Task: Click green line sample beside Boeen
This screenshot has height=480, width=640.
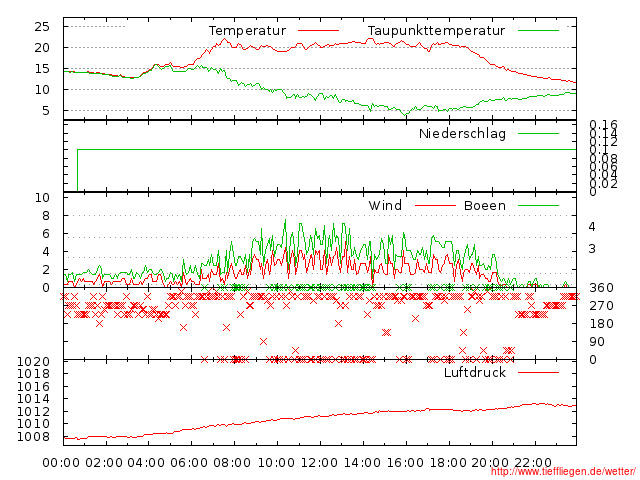Action: click(538, 205)
